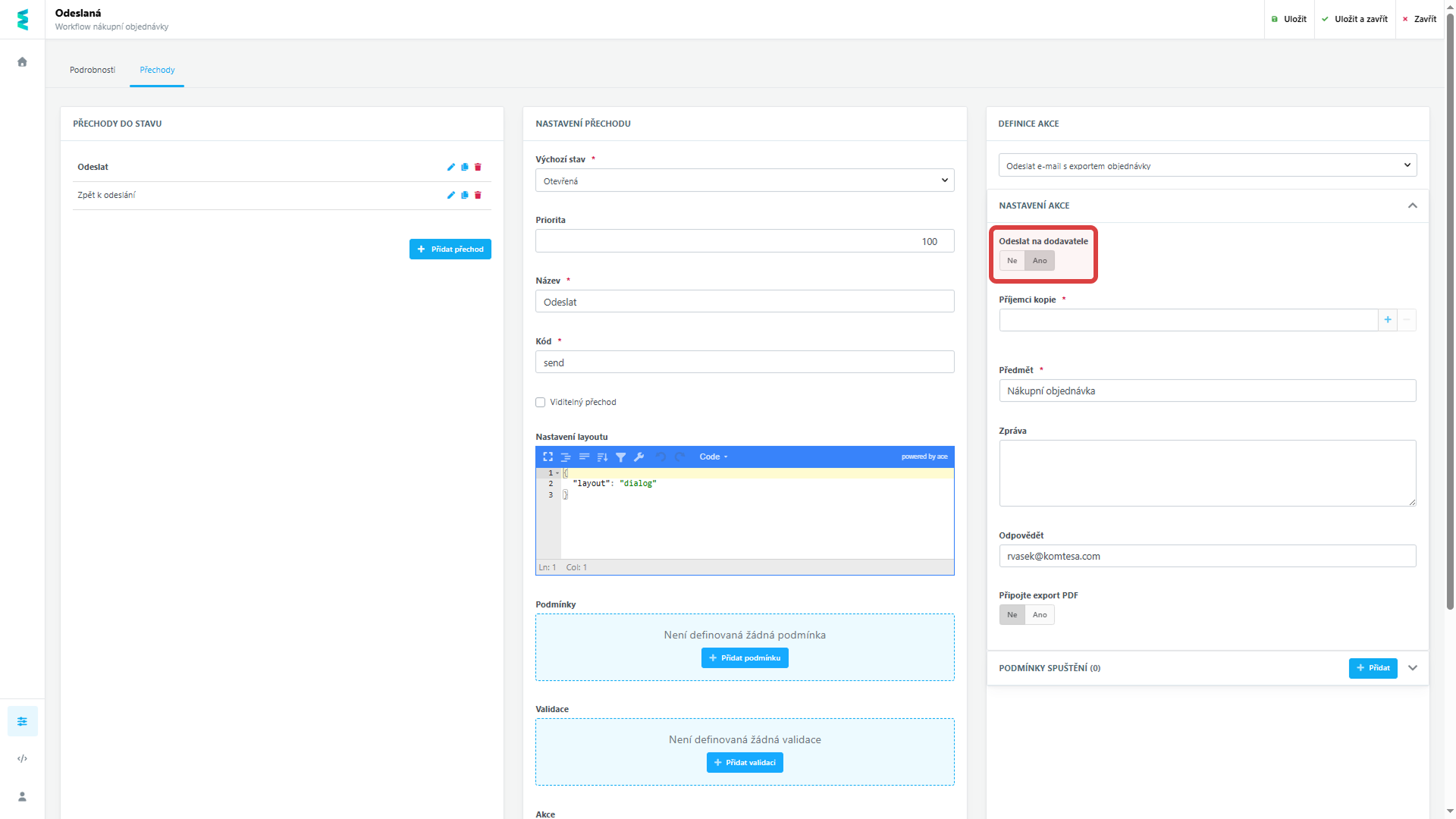Click Uložit a zavřít in the header
This screenshot has width=1456, height=819.
[1355, 18]
